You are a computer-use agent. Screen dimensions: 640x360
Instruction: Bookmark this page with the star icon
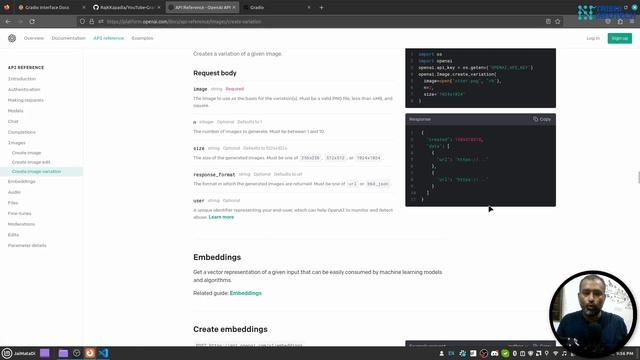[x=558, y=21]
